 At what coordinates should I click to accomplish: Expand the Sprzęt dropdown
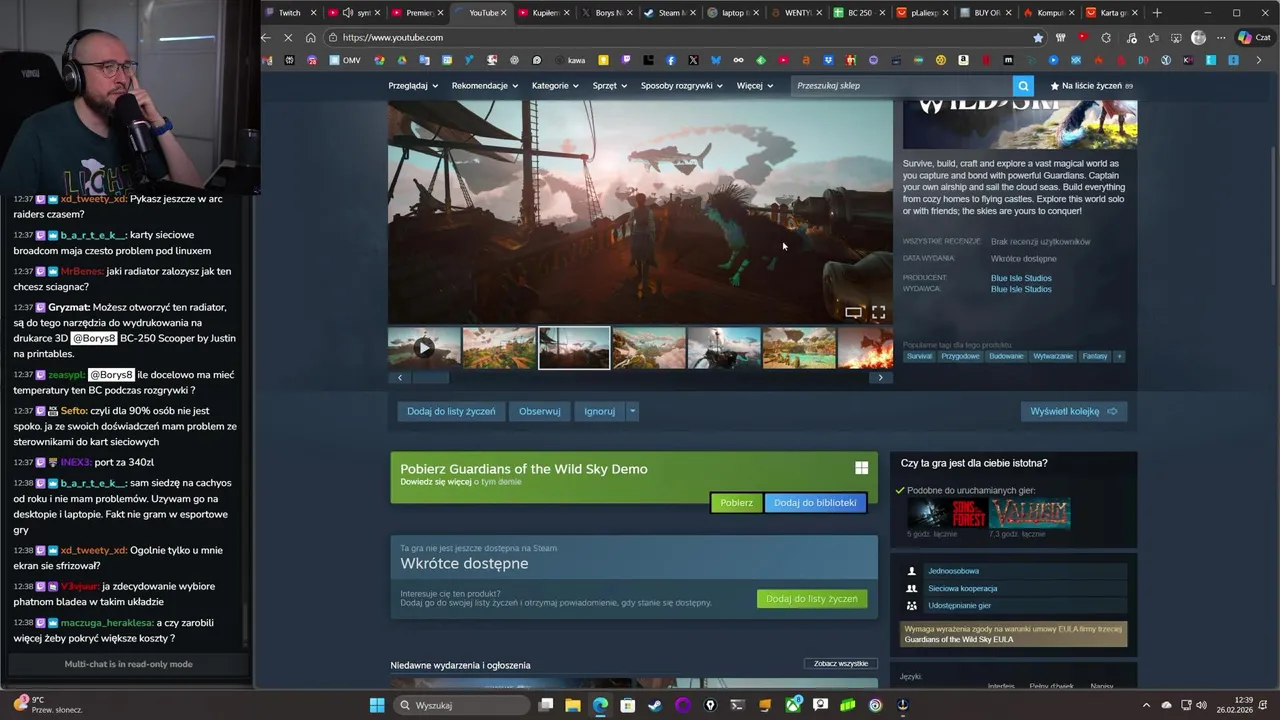[x=610, y=86]
